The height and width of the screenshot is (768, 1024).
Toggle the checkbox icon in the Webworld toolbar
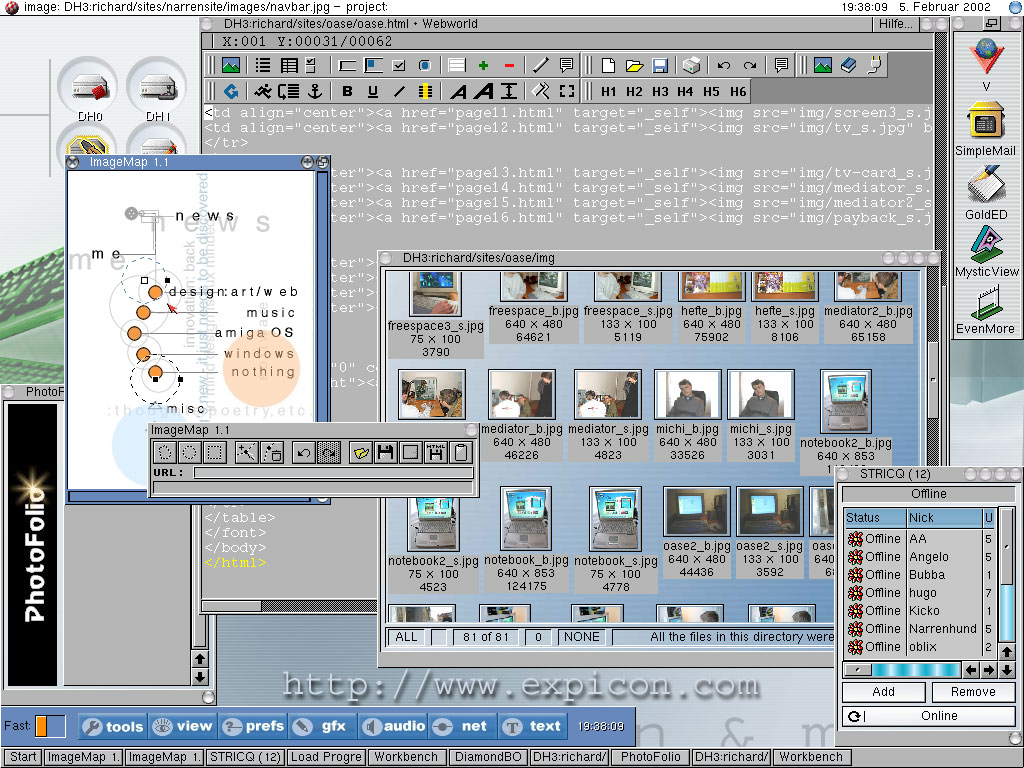point(399,66)
